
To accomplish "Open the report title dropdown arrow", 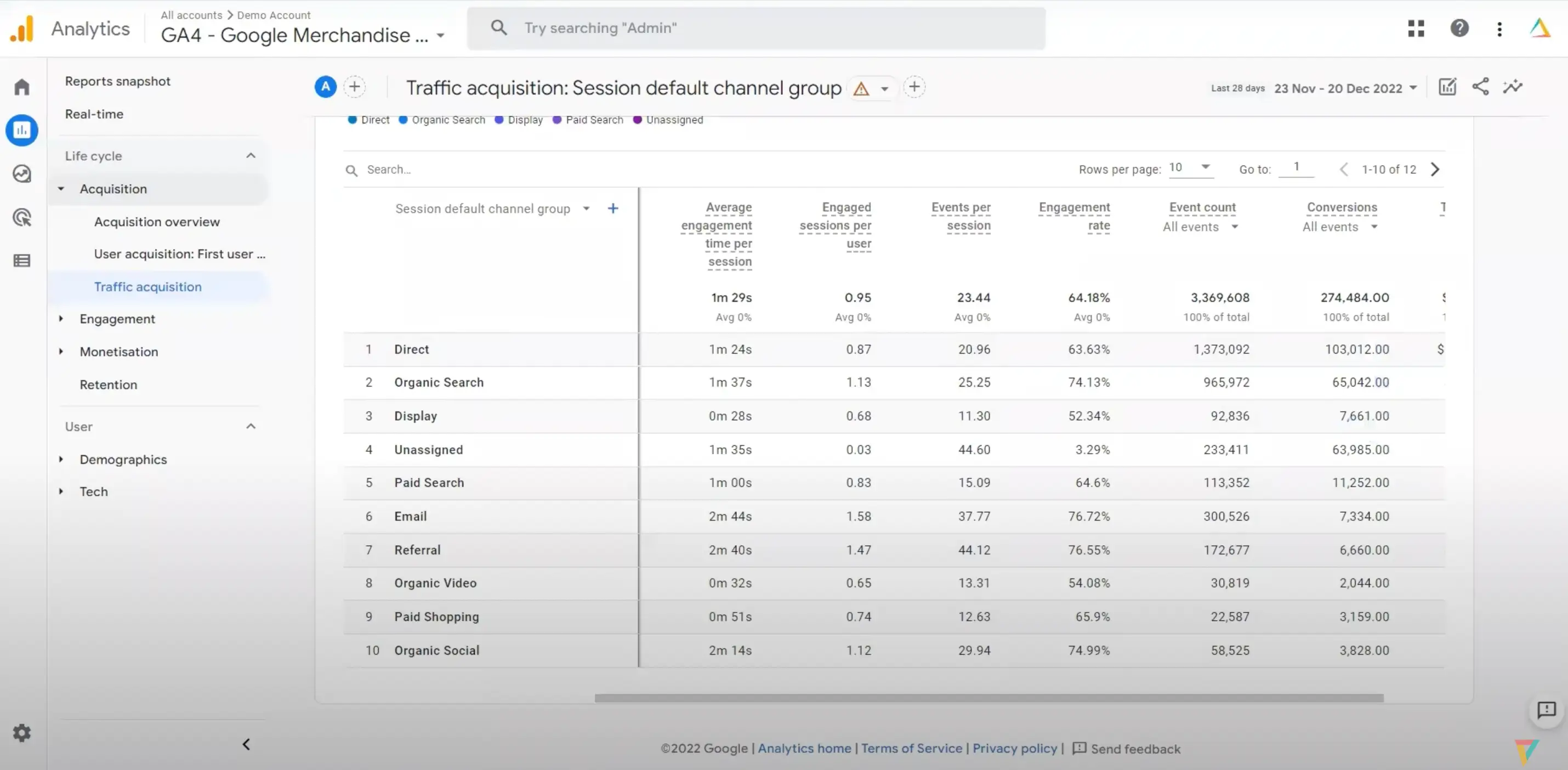I will pyautogui.click(x=884, y=89).
